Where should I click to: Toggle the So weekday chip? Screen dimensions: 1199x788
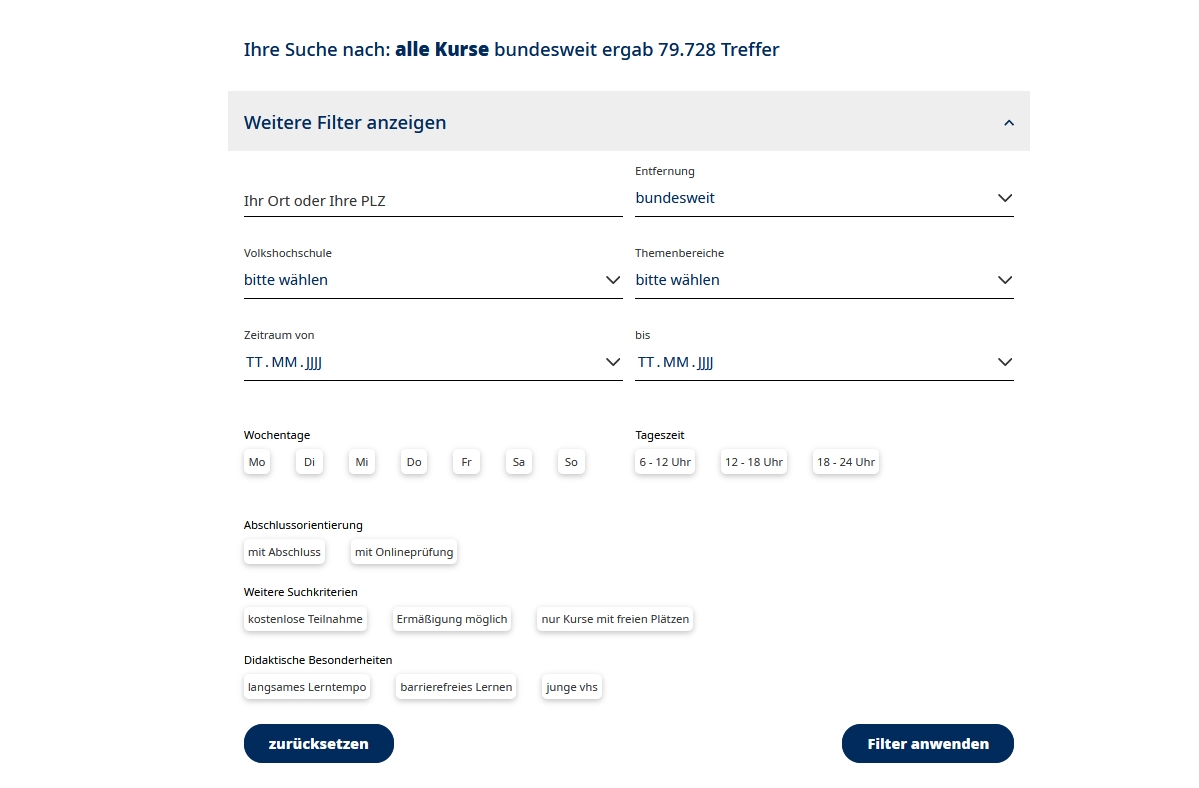click(x=571, y=462)
